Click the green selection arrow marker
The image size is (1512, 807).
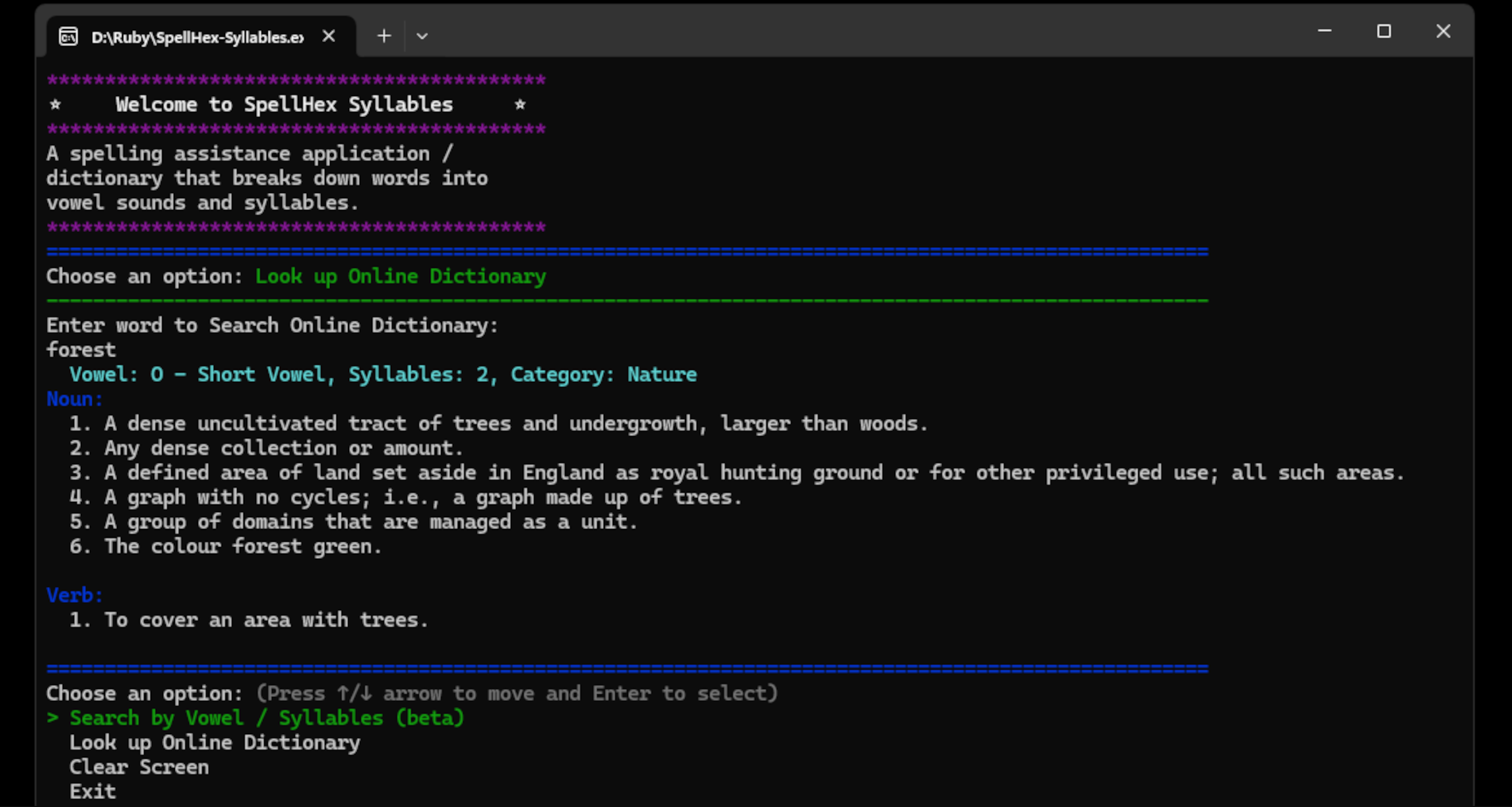point(53,718)
